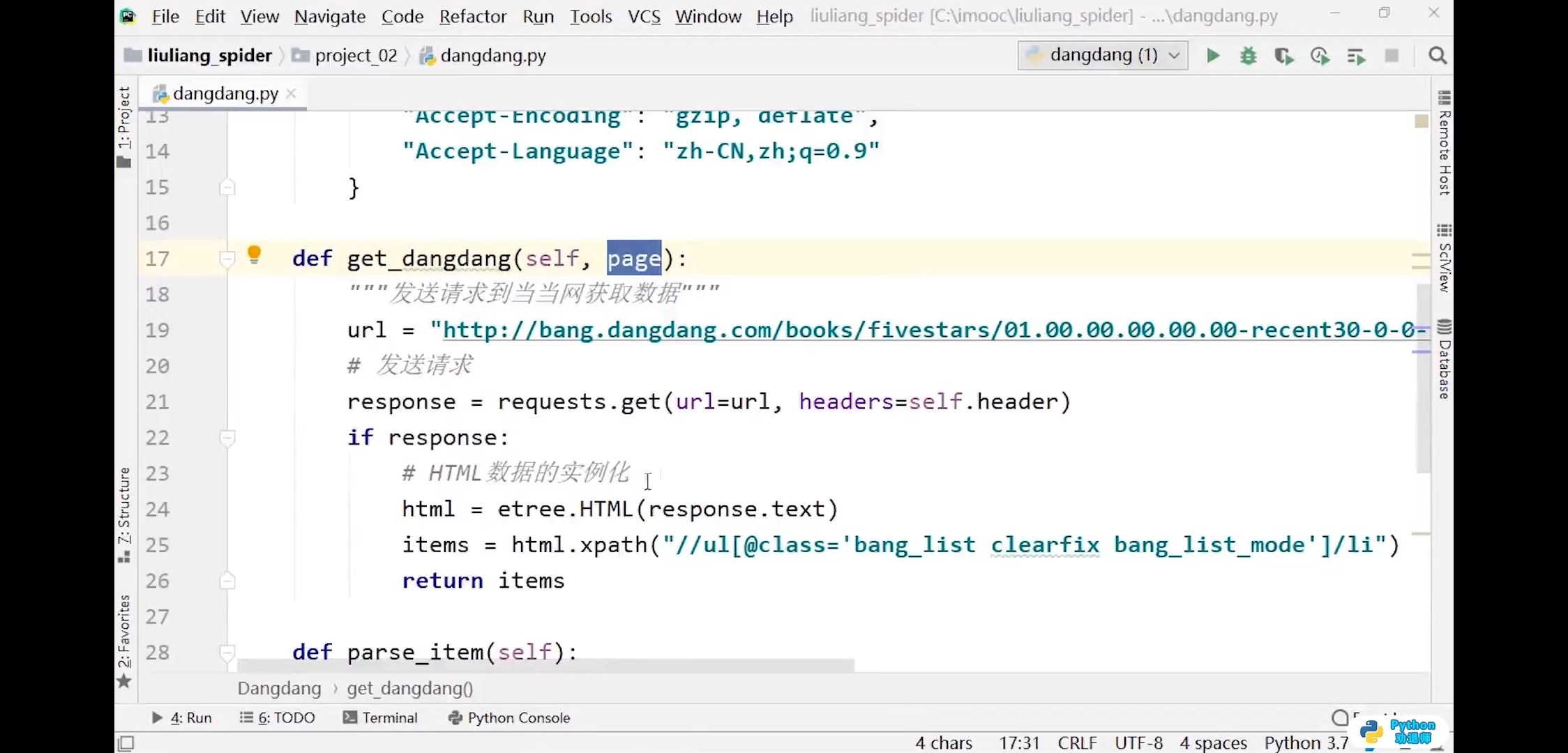Image resolution: width=1568 pixels, height=753 pixels.
Task: Open the Terminal tool window button
Action: pos(380,717)
